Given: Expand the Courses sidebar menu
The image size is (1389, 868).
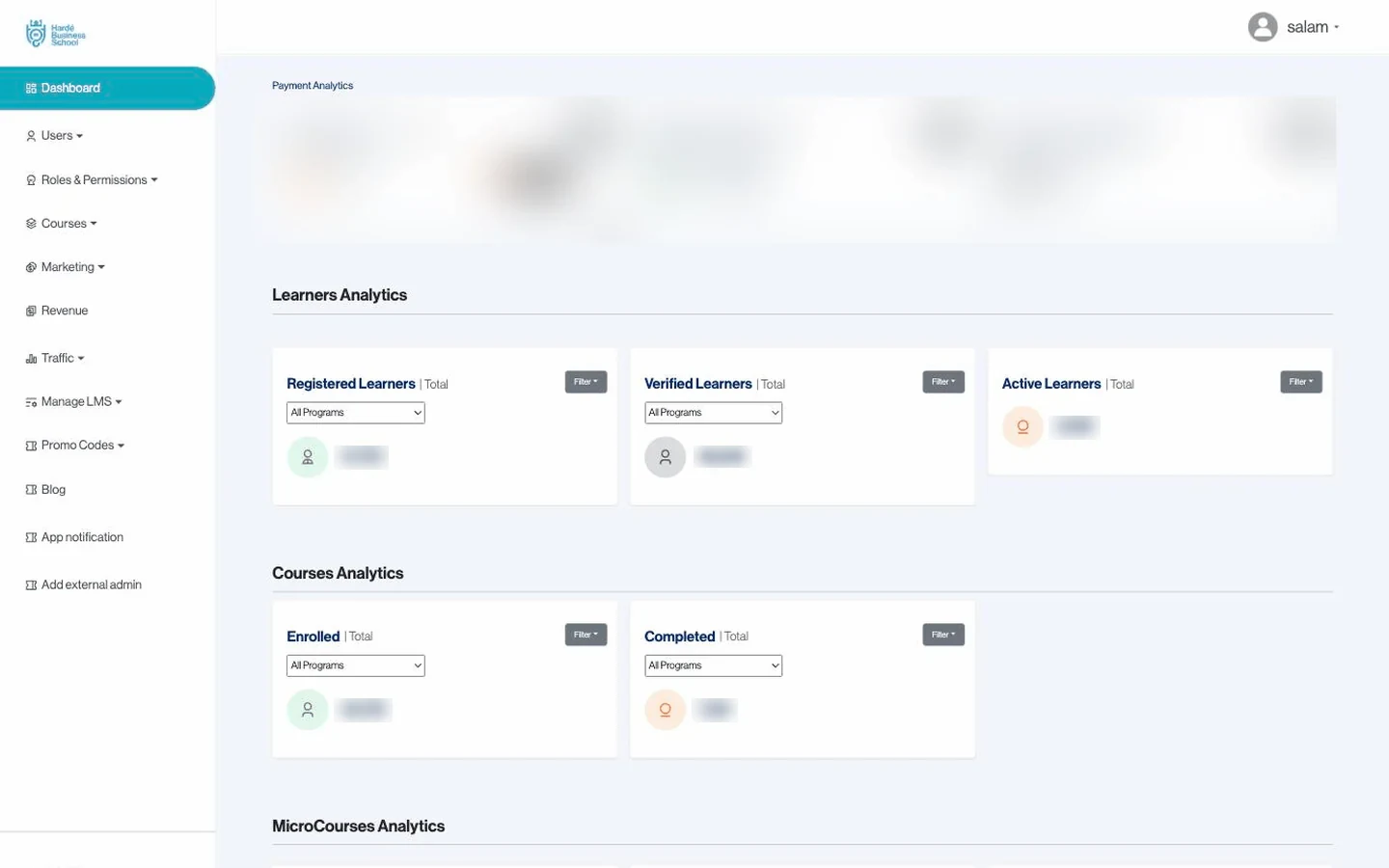Looking at the screenshot, I should coord(62,224).
